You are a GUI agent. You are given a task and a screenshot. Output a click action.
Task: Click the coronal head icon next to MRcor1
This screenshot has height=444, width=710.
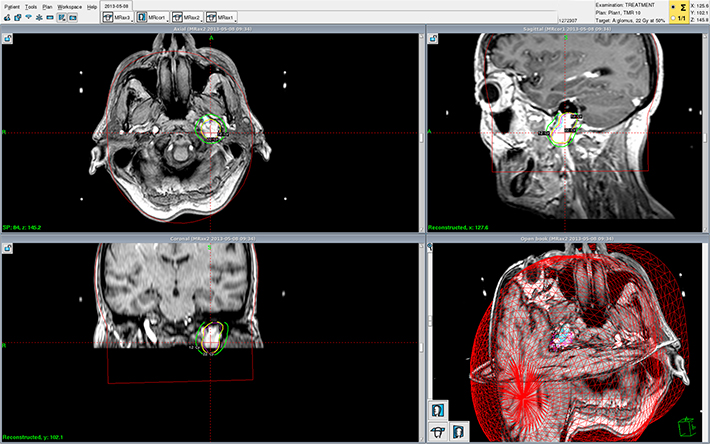tap(142, 18)
